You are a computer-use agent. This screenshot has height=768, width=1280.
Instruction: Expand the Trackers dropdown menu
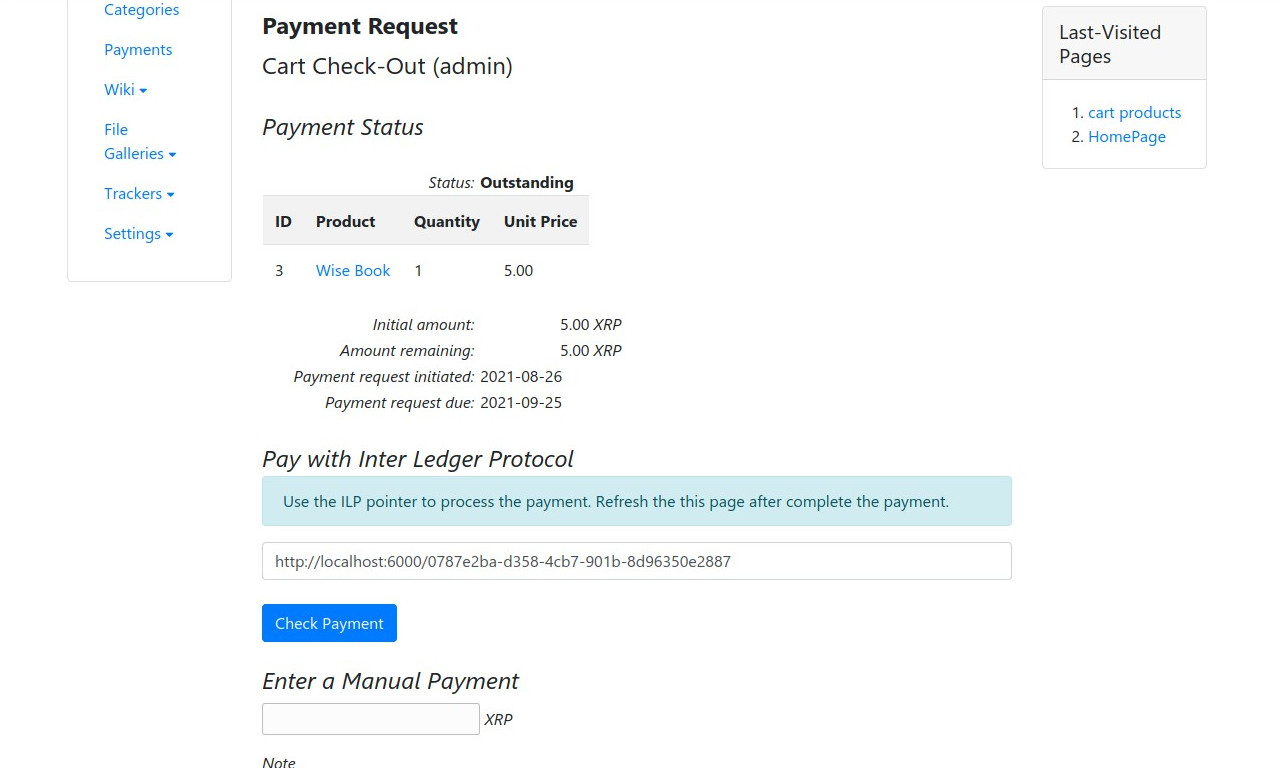click(x=139, y=194)
